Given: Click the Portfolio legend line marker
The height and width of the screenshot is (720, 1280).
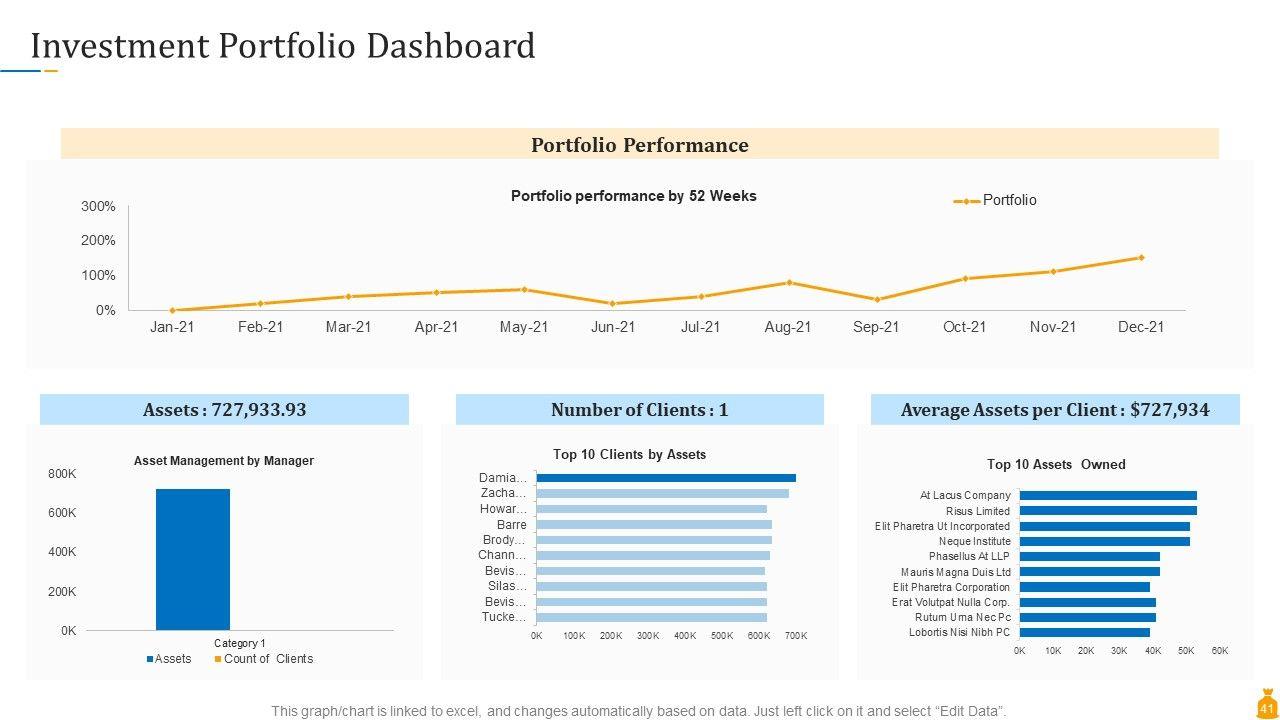Looking at the screenshot, I should click(966, 201).
